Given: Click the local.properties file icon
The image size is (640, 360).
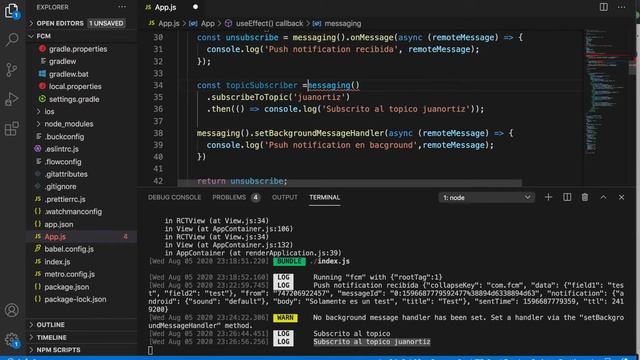Looking at the screenshot, I should [42, 86].
